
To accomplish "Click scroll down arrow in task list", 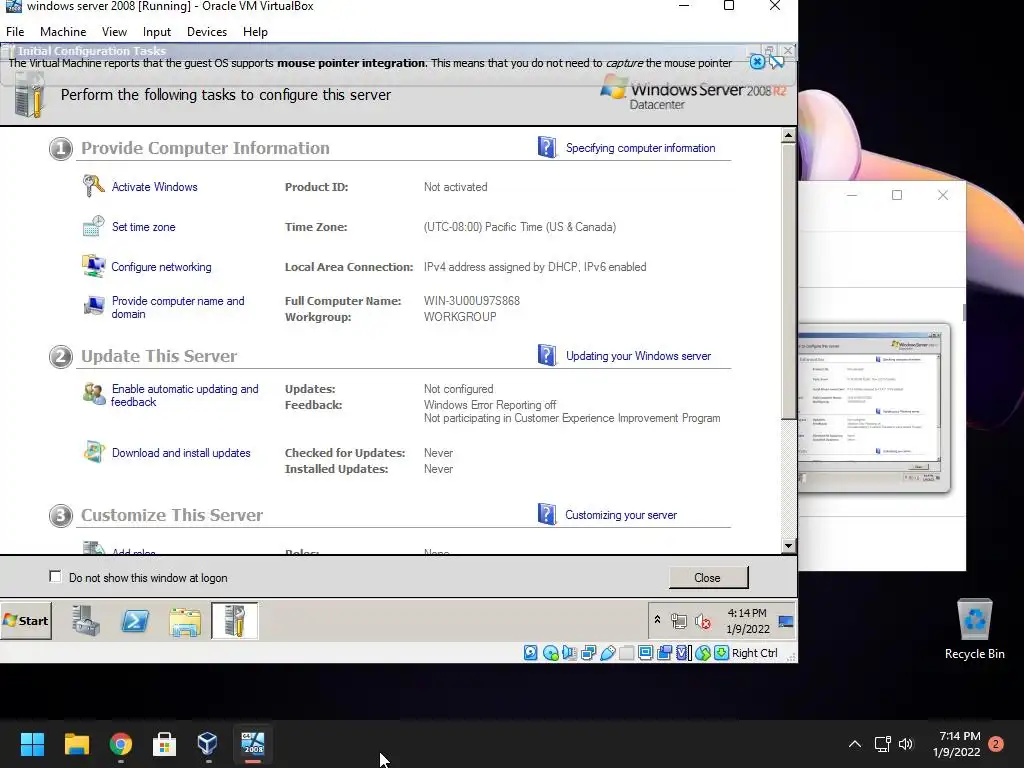I will pyautogui.click(x=788, y=545).
